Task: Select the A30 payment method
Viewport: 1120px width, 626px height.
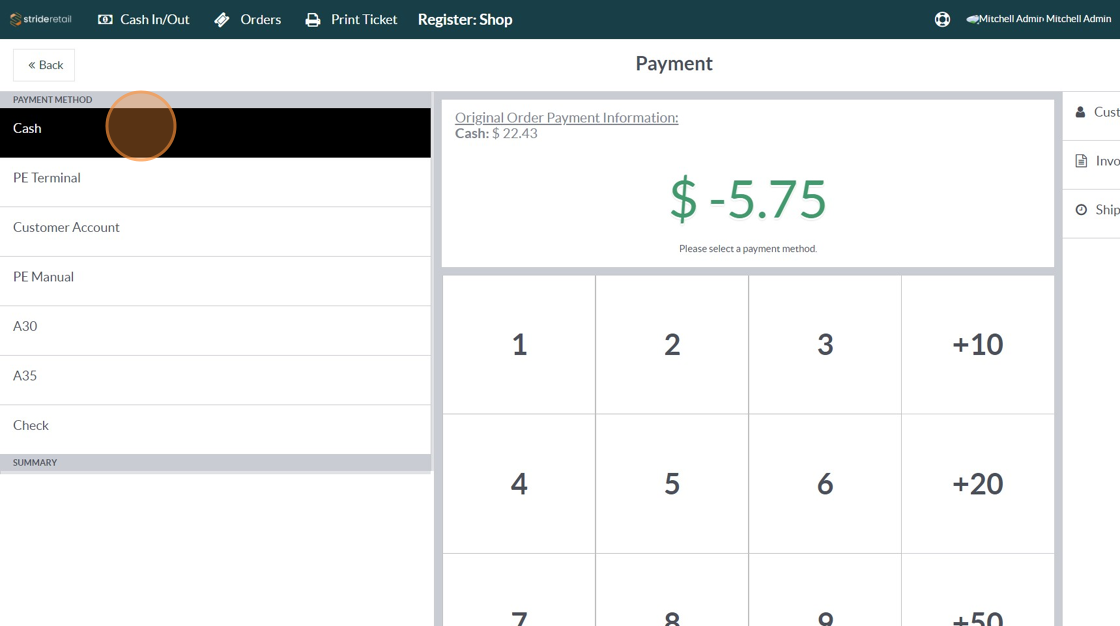Action: click(215, 330)
